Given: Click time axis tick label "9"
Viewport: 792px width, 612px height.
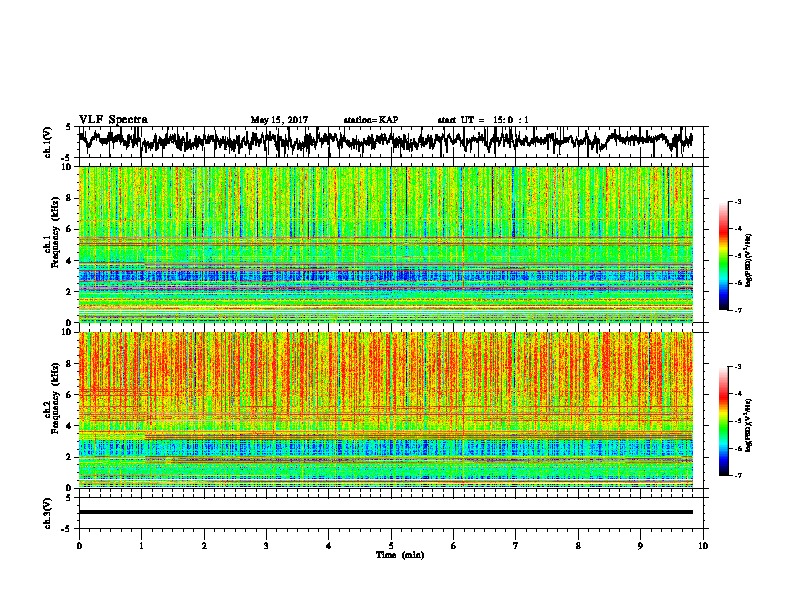Looking at the screenshot, I should [640, 546].
